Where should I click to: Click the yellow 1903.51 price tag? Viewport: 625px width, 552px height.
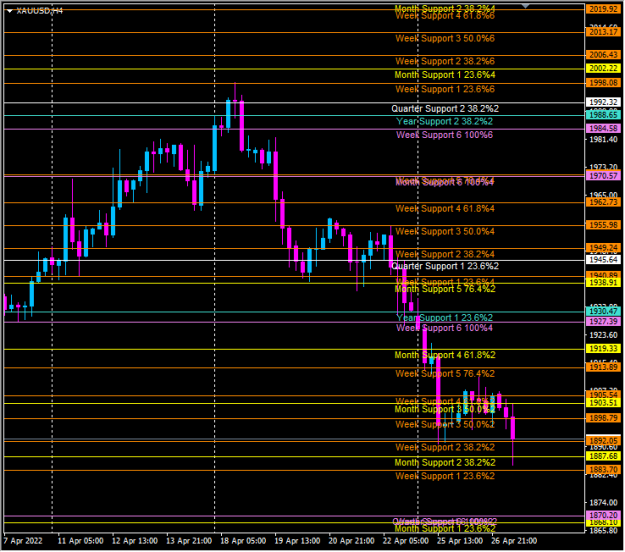pyautogui.click(x=603, y=403)
